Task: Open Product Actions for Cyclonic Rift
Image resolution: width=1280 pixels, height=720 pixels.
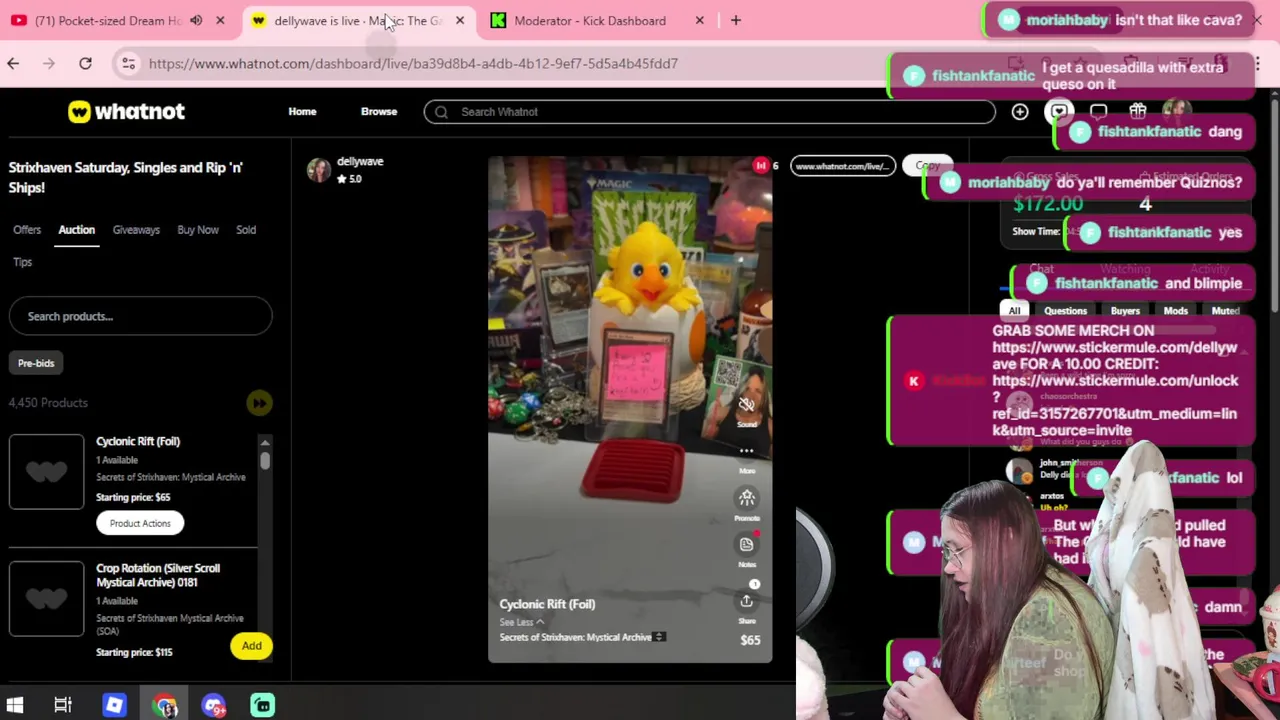Action: (x=140, y=523)
